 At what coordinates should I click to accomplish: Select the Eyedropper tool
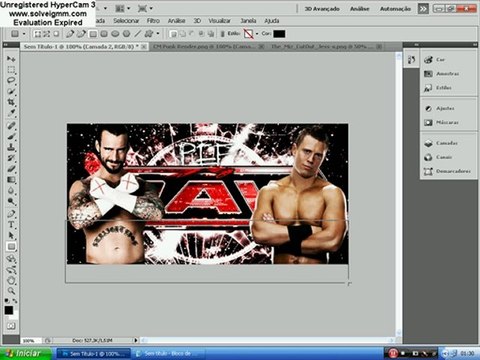(11, 113)
